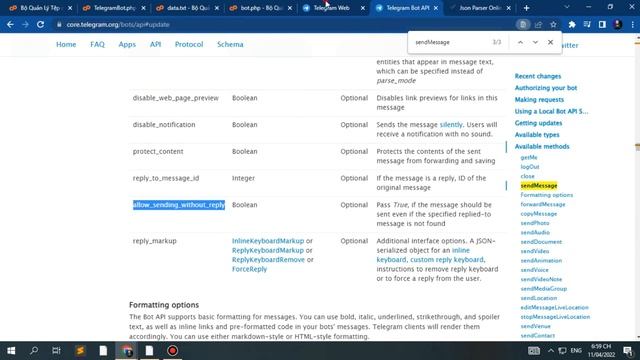Select sendLocation in the sidebar
This screenshot has width=640, height=360.
click(x=539, y=298)
